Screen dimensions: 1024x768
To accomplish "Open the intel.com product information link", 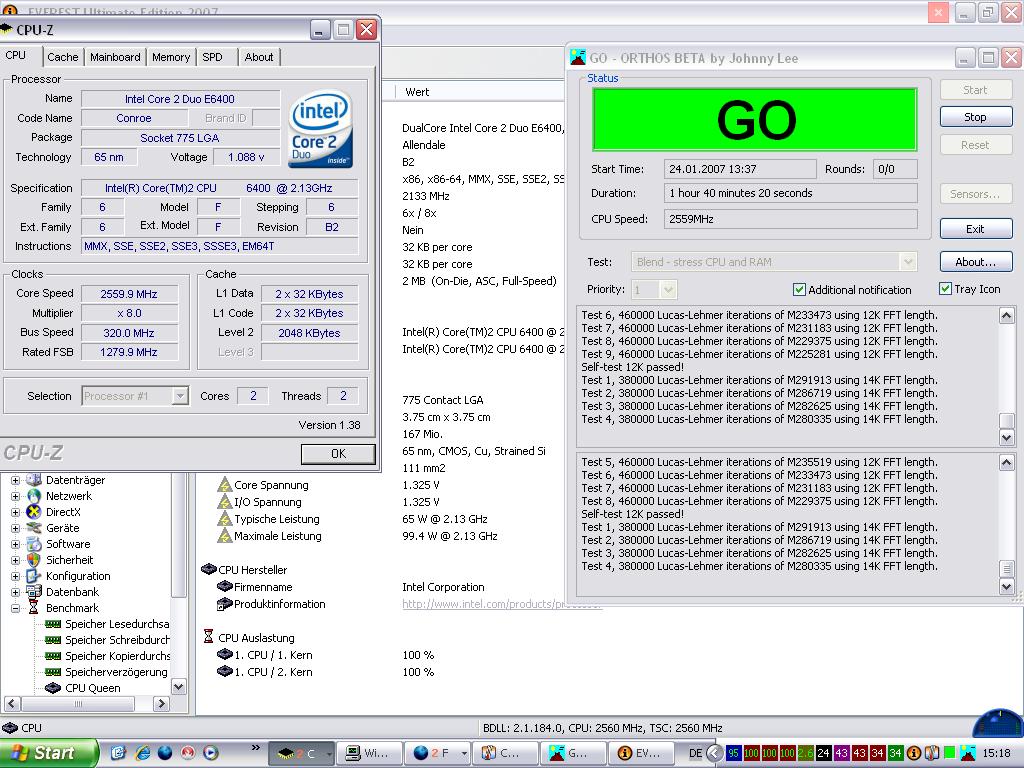I will (x=501, y=604).
